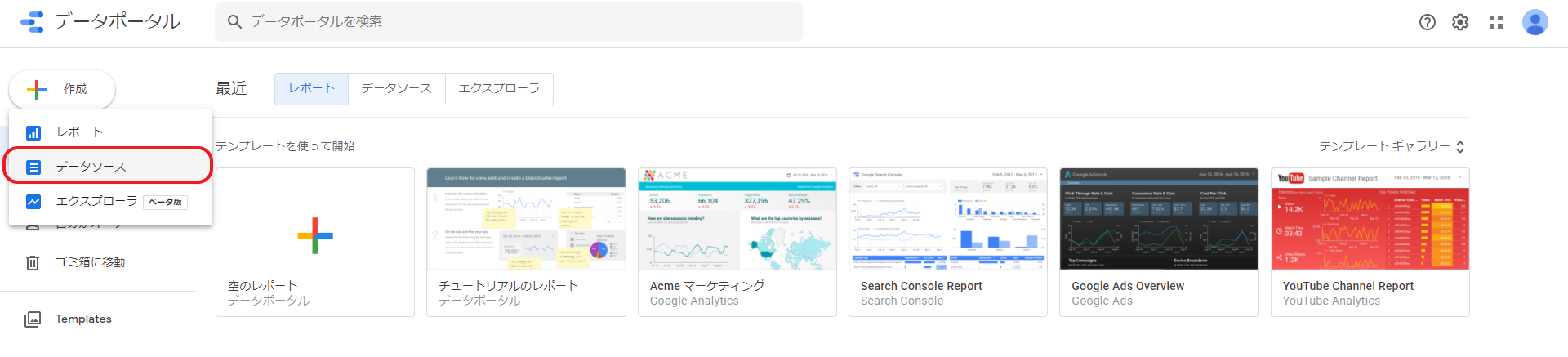Click the テンプレートを使って開始 label

[285, 146]
